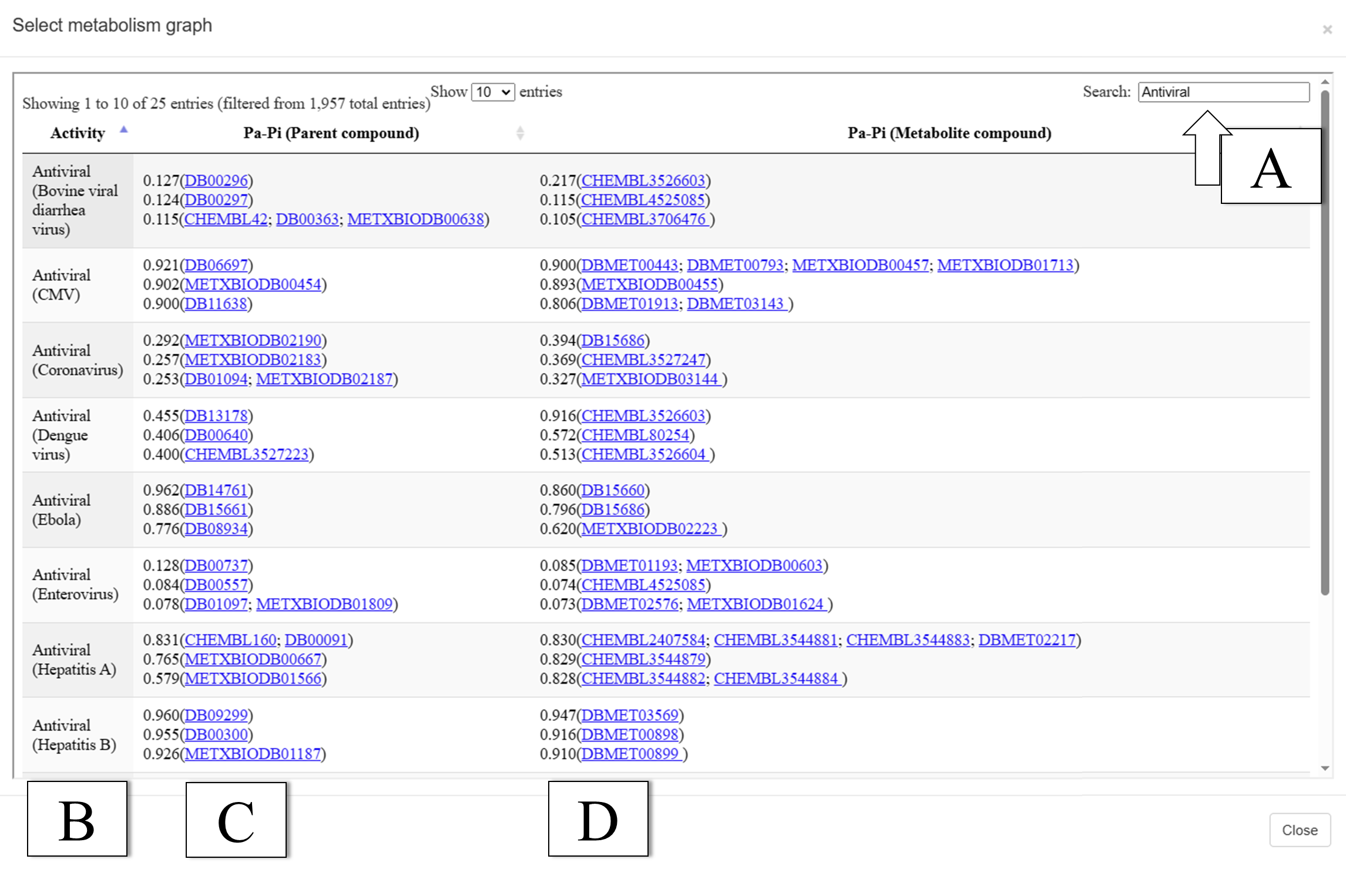1346x896 pixels.
Task: Open the METXBIODB00638 link
Action: coord(415,219)
